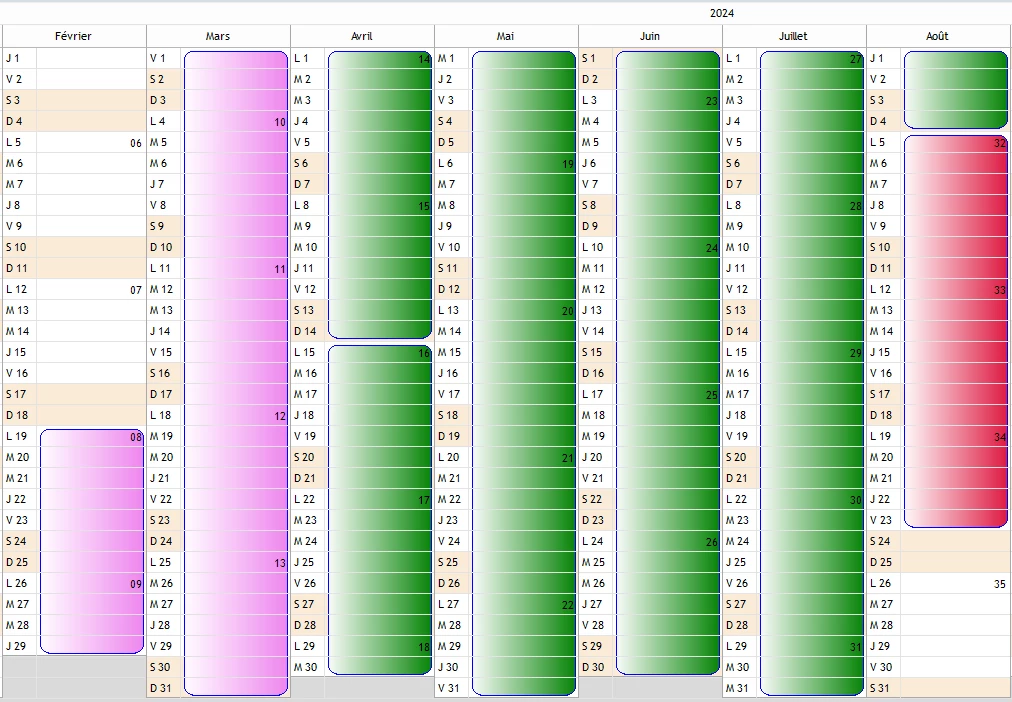Select the pink event block in Mars
1012x702 pixels.
(x=236, y=374)
